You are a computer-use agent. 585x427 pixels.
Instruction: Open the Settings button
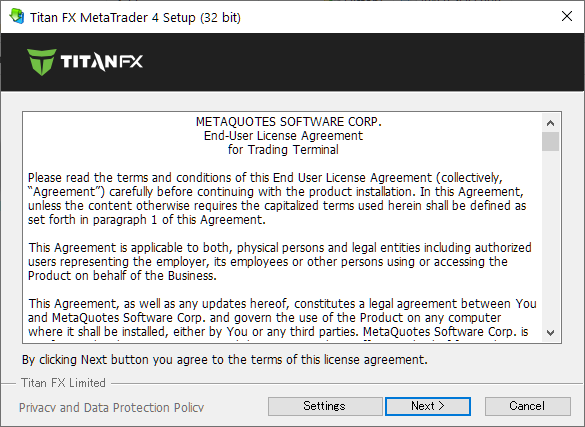325,406
